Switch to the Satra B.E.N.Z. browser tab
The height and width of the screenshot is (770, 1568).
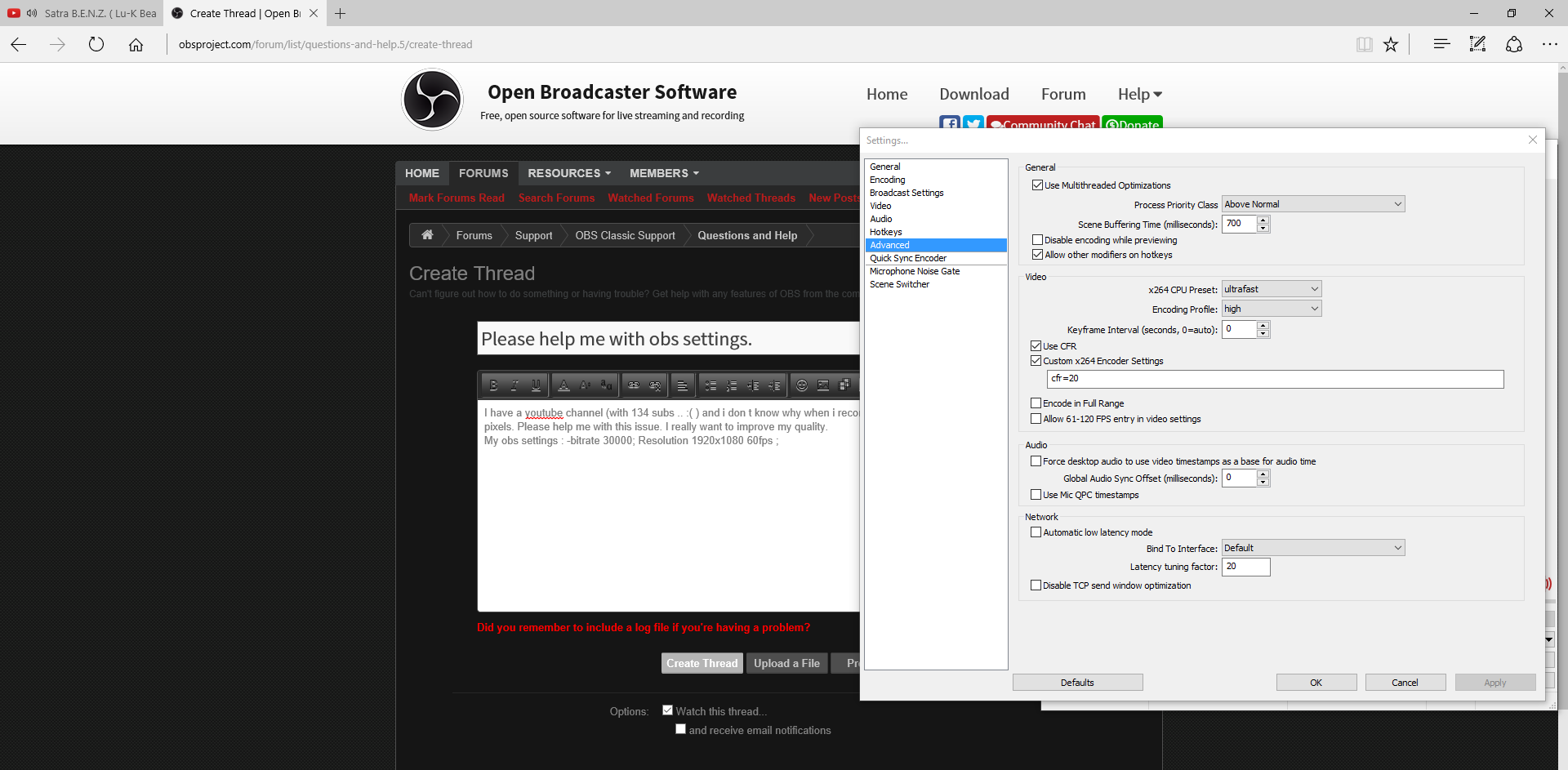pos(82,13)
